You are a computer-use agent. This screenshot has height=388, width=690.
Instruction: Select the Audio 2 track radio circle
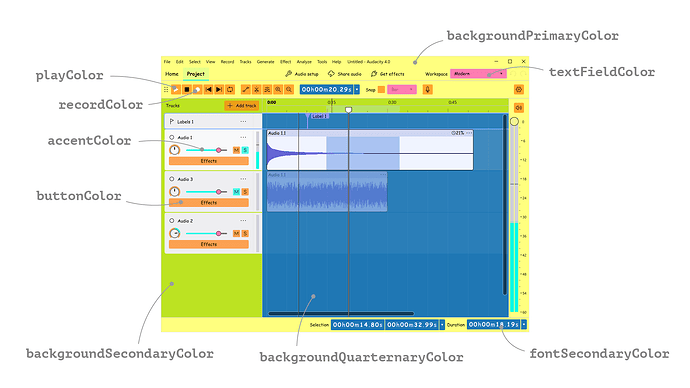[172, 221]
